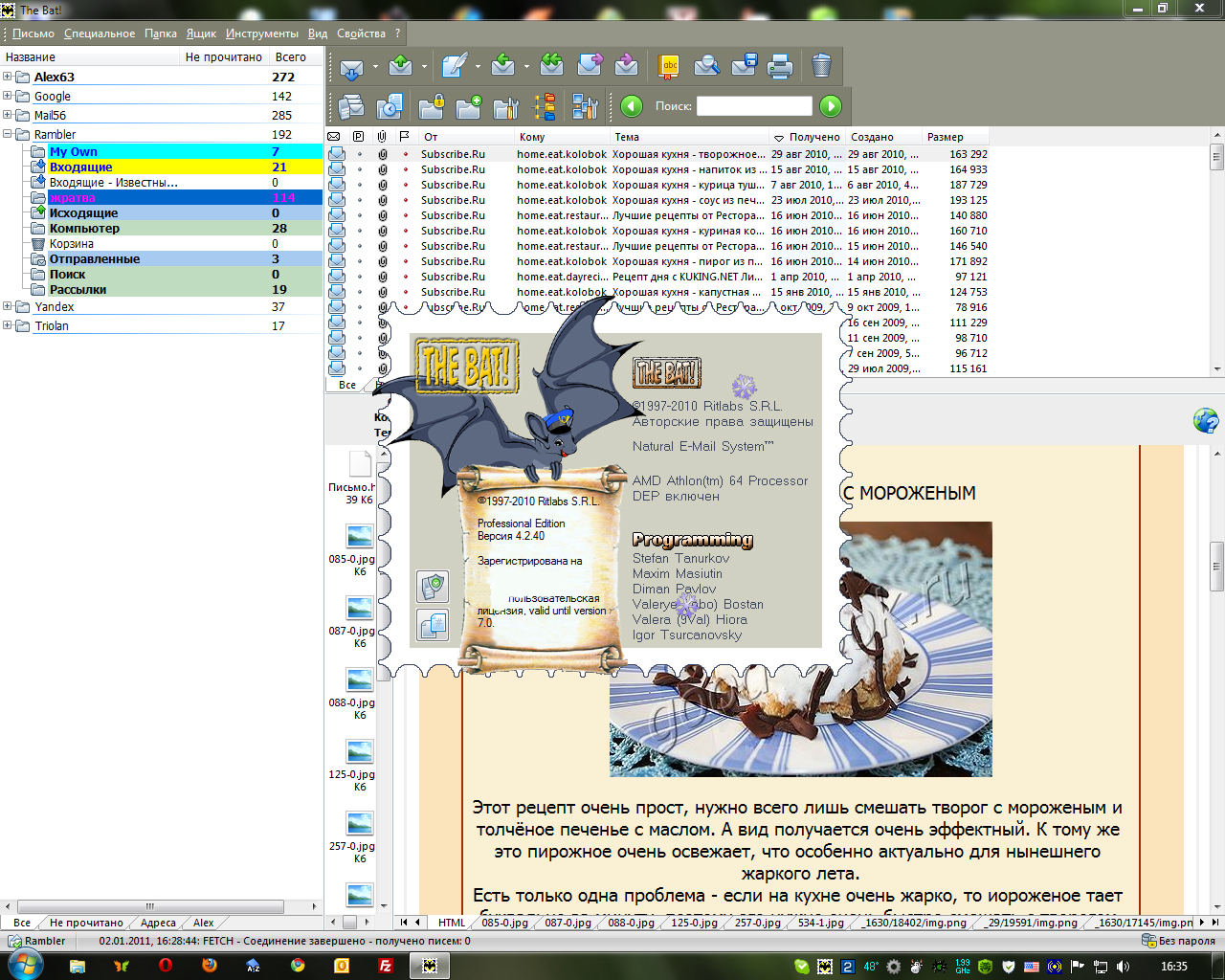
Task: Open the Ящик menu
Action: tap(201, 33)
